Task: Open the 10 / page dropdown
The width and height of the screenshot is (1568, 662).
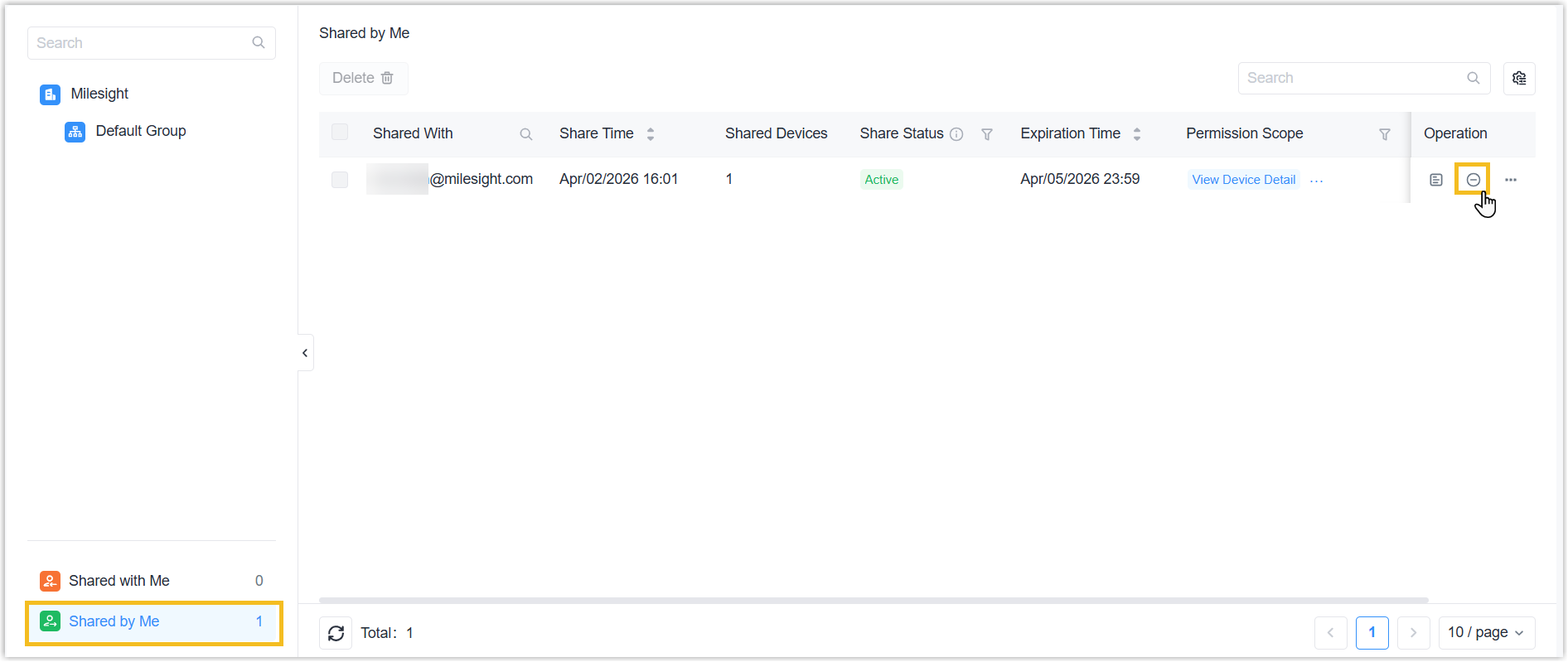Action: click(1486, 633)
